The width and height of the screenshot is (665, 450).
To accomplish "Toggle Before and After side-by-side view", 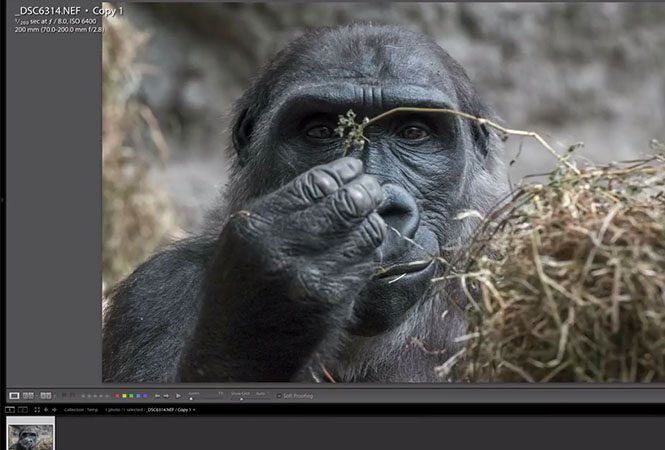I will (x=28, y=396).
